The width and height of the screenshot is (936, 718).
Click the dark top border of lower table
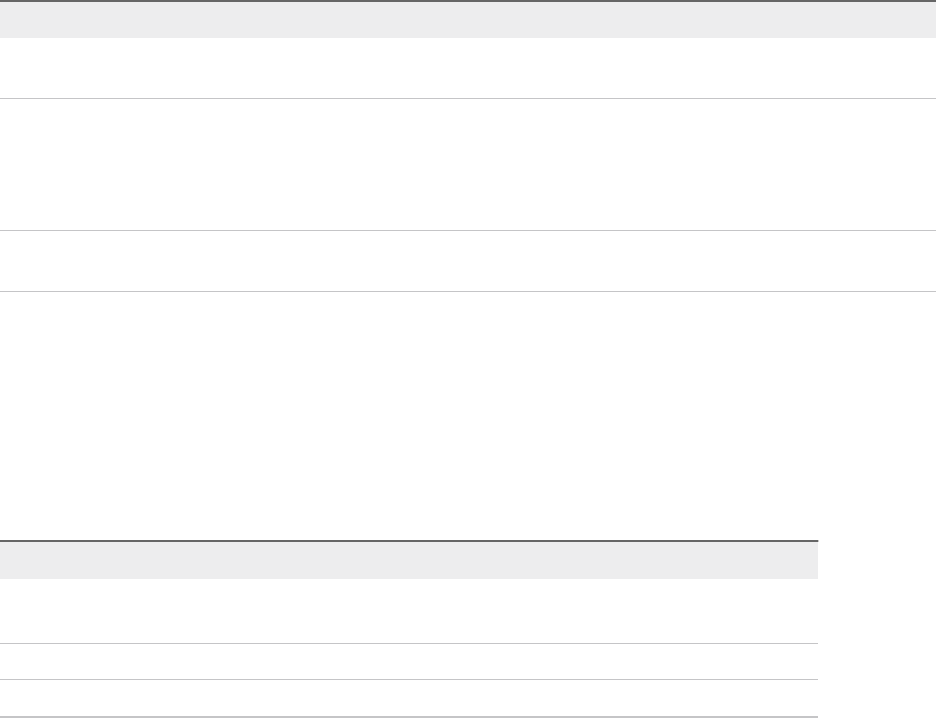coord(409,541)
